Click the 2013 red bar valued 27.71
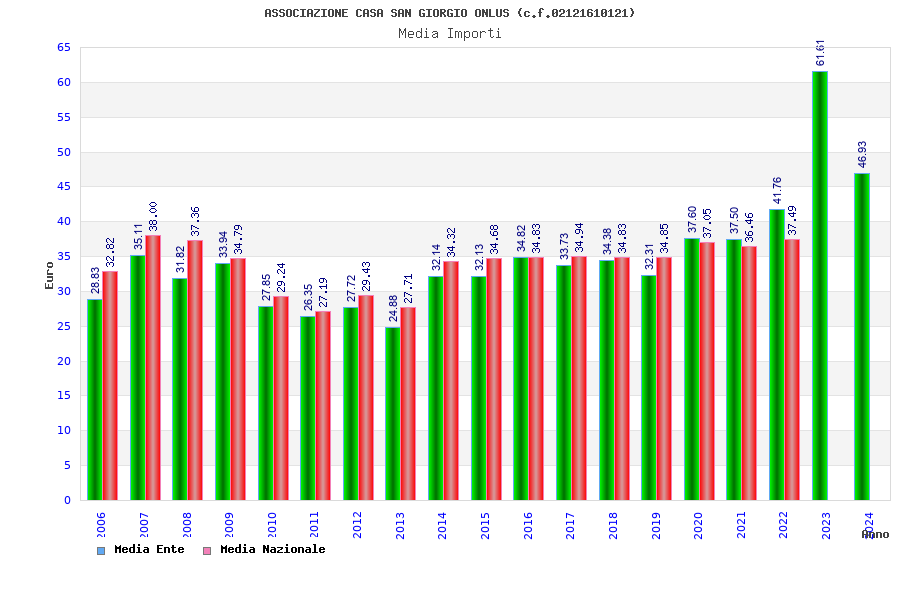 (408, 404)
